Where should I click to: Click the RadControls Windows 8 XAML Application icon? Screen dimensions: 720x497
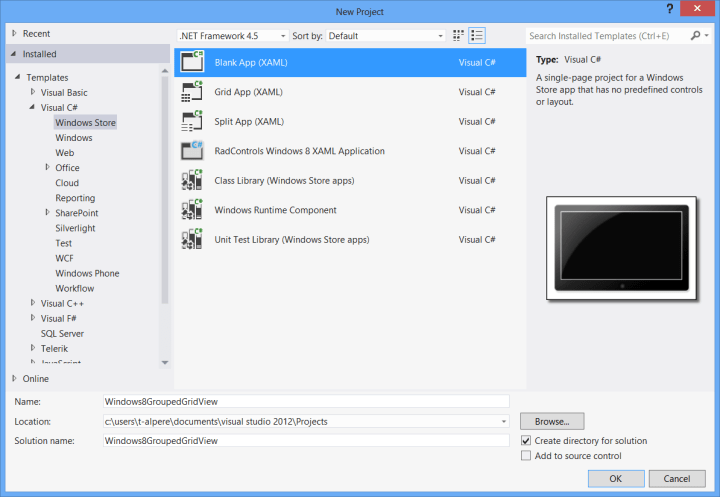coord(191,151)
